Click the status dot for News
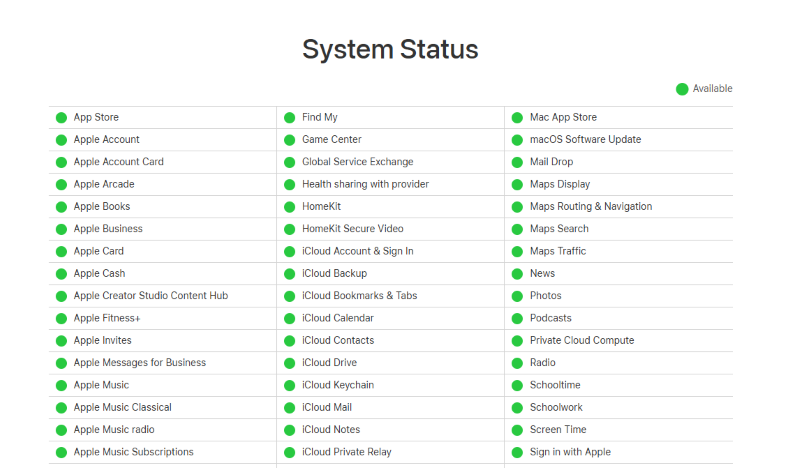This screenshot has height=468, width=800. click(x=517, y=274)
